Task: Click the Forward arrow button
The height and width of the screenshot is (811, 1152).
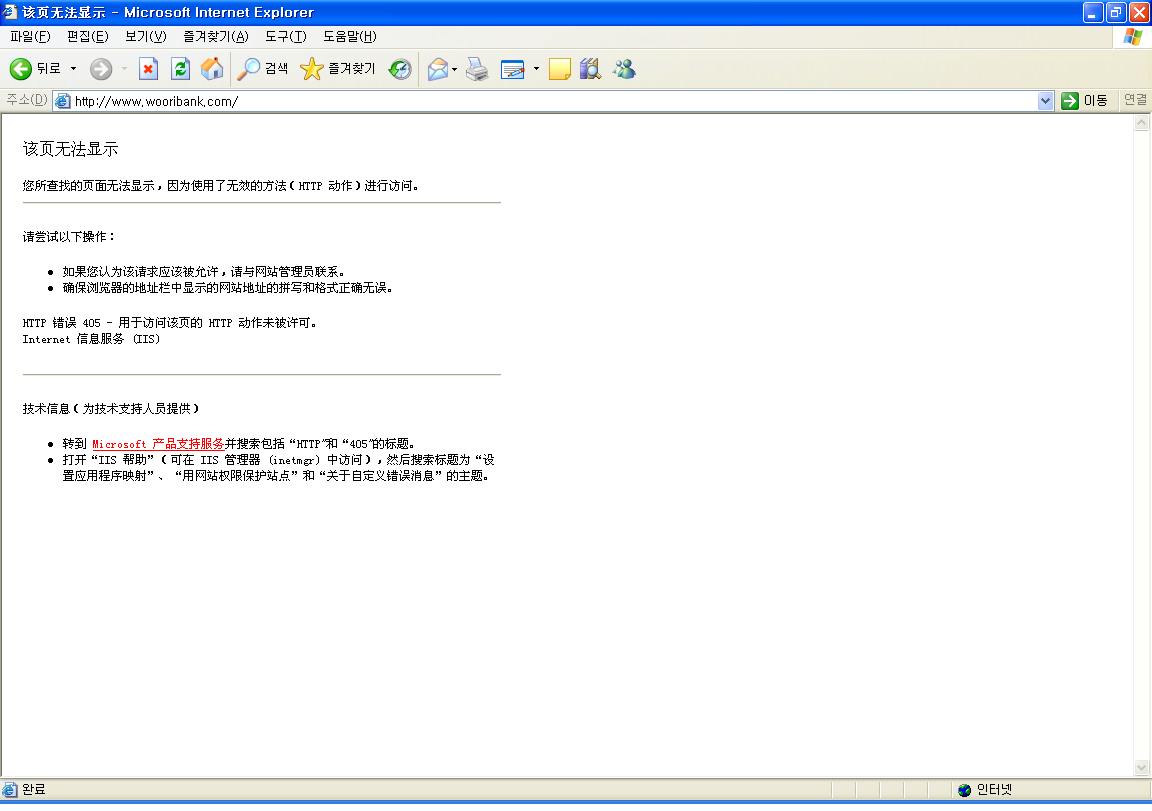Action: 101,69
